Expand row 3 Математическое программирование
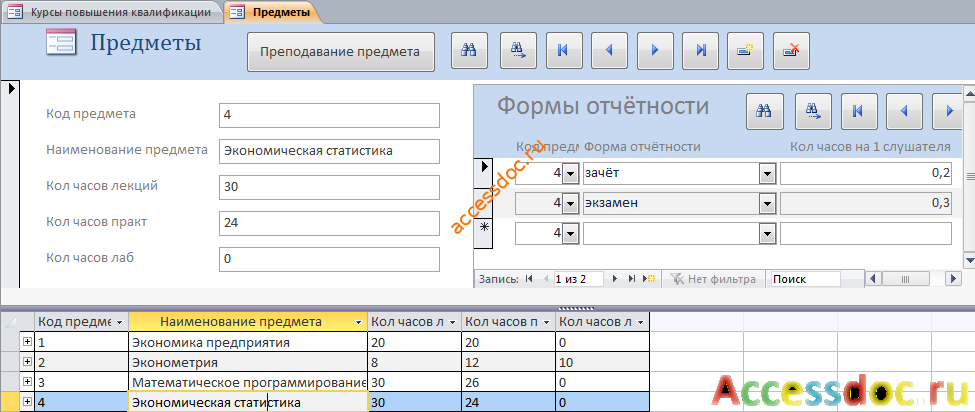Viewport: 975px width, 412px height. click(27, 382)
